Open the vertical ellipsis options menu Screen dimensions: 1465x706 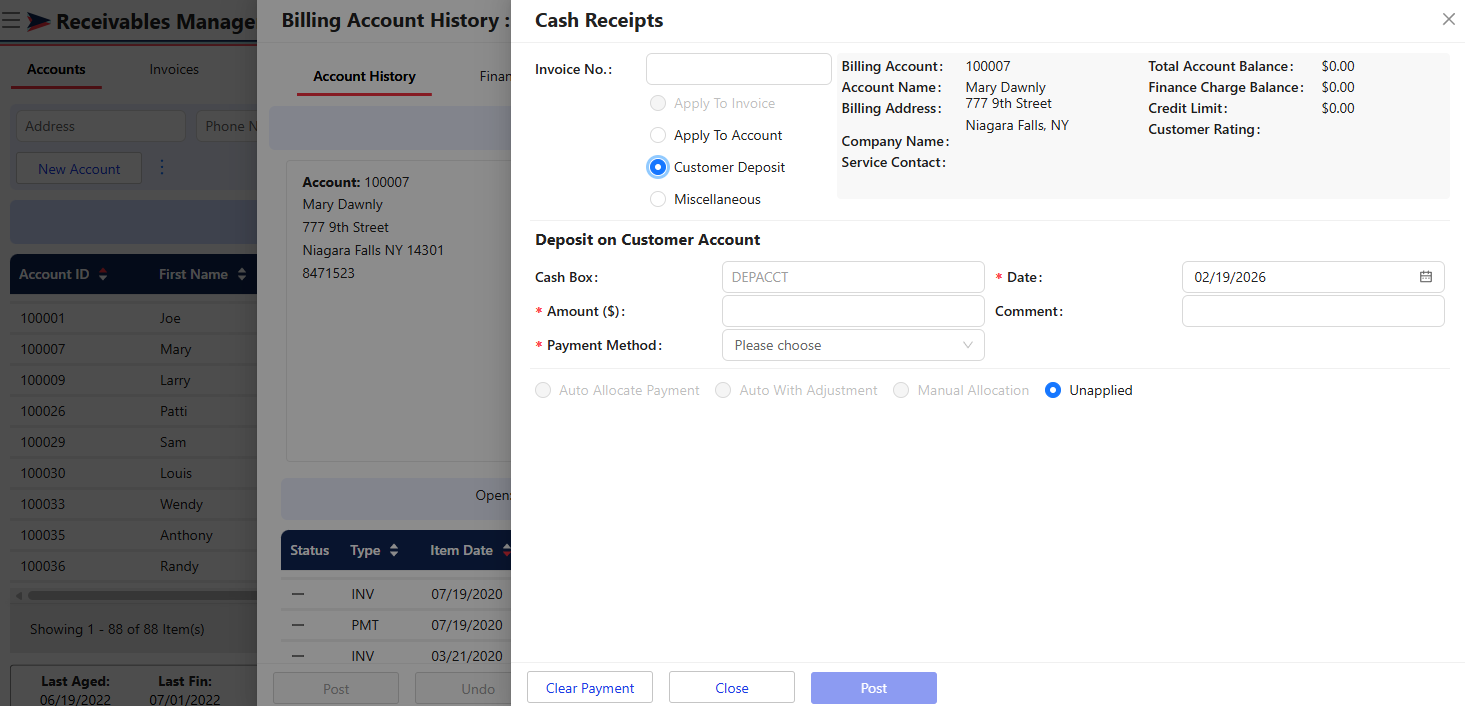162,168
